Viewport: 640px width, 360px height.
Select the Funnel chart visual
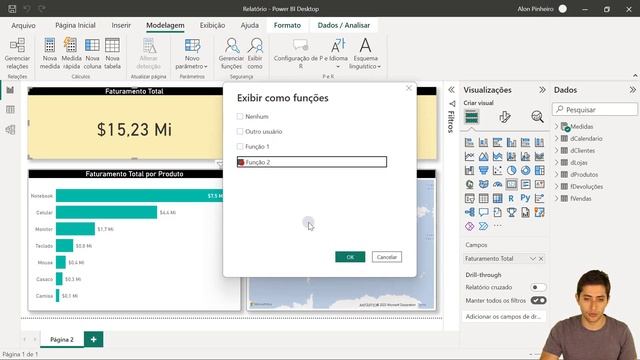pyautogui.click(x=483, y=170)
